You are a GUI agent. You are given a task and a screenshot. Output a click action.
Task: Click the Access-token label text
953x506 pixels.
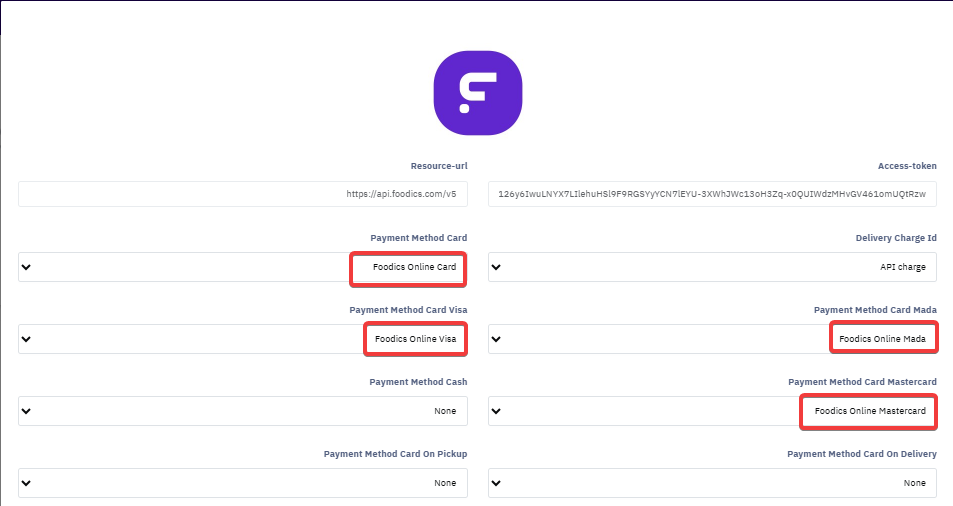[907, 166]
